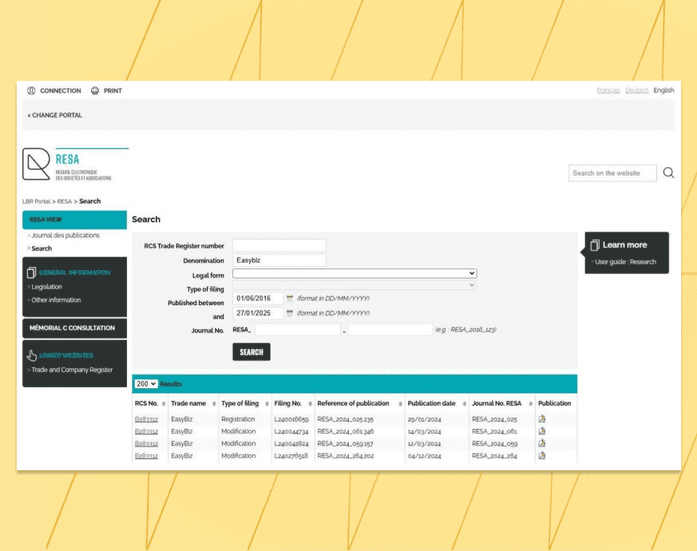
Task: Switch language to Français
Action: coord(608,91)
